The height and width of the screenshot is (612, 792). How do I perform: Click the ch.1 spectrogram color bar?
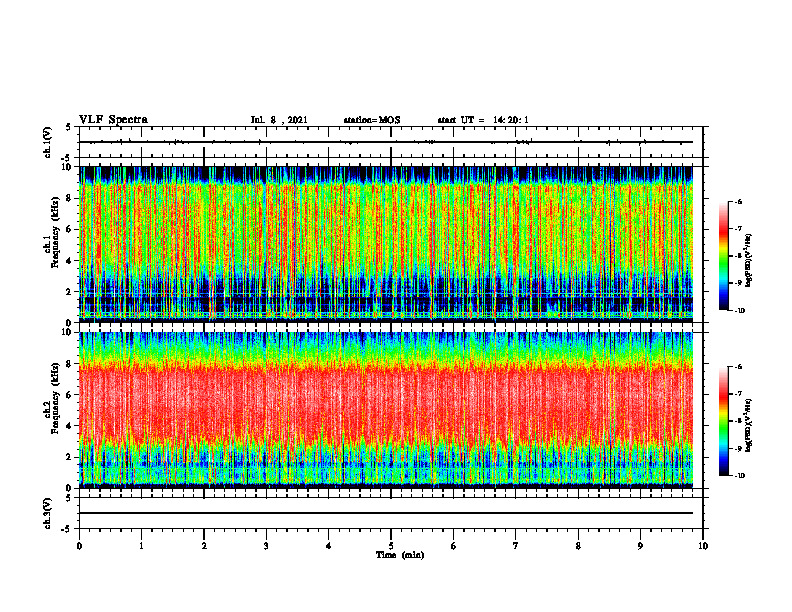(x=723, y=256)
